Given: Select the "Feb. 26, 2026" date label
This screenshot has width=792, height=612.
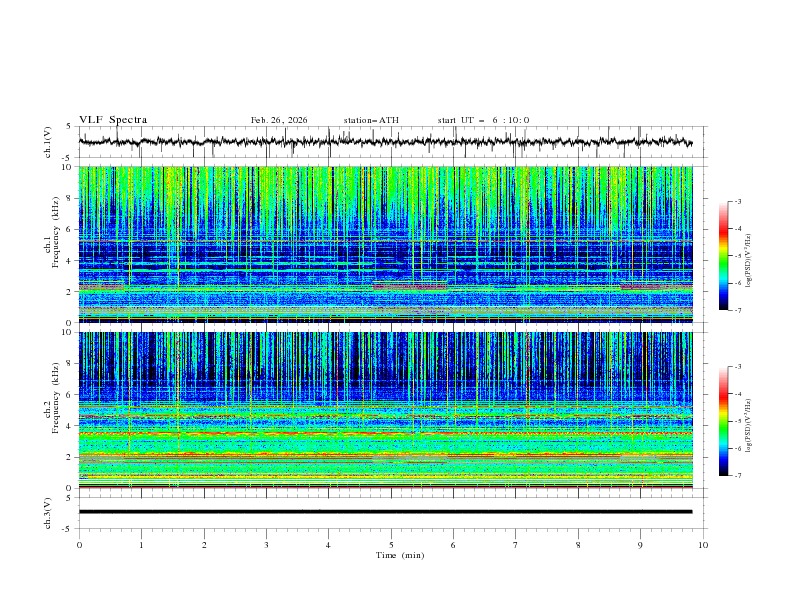Looking at the screenshot, I should coord(279,120).
